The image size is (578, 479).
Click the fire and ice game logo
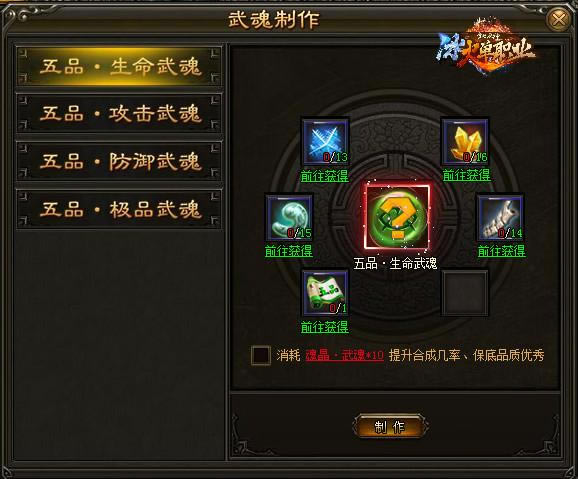[x=487, y=47]
